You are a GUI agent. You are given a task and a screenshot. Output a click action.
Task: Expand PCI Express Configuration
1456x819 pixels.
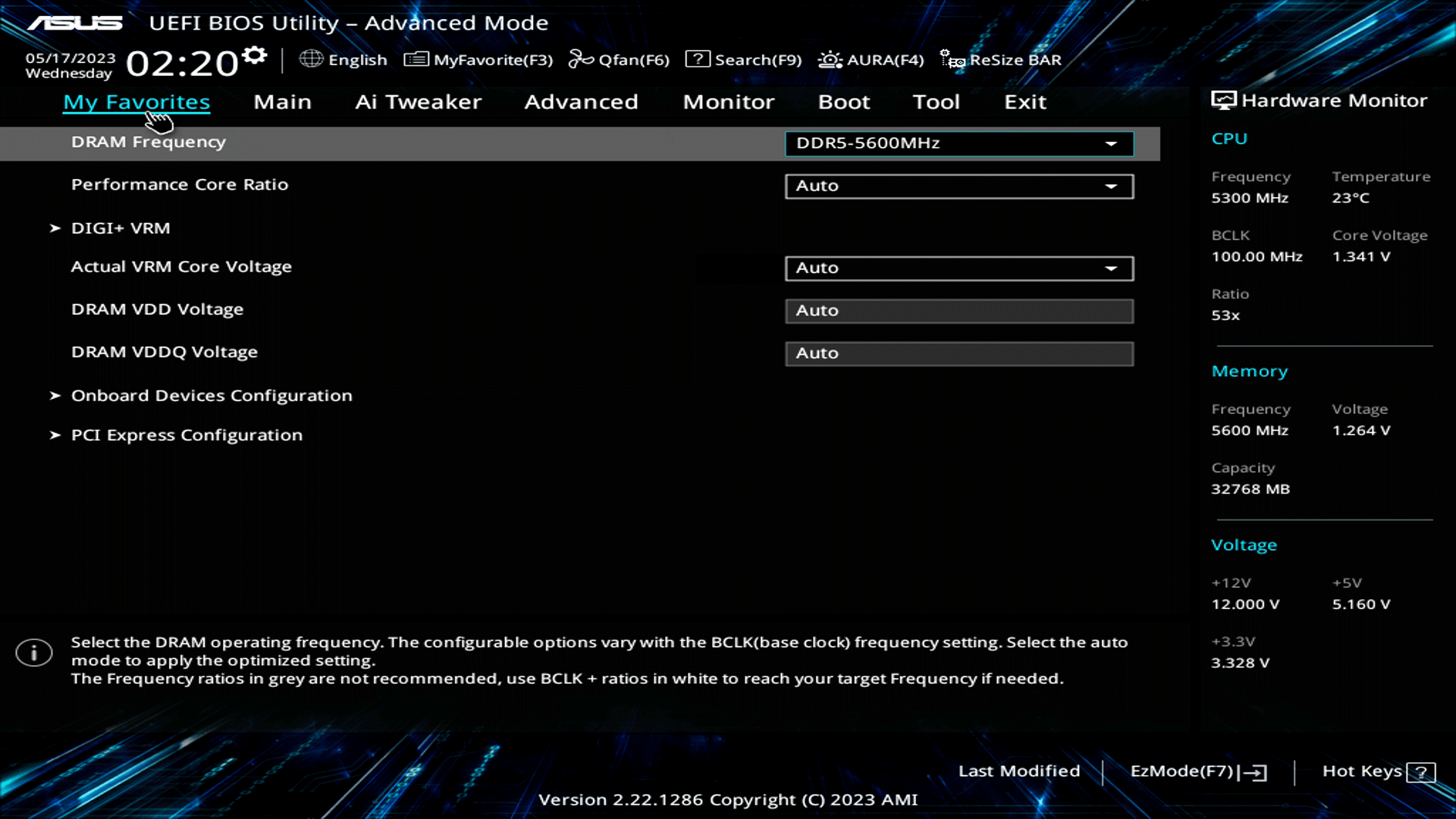click(186, 435)
